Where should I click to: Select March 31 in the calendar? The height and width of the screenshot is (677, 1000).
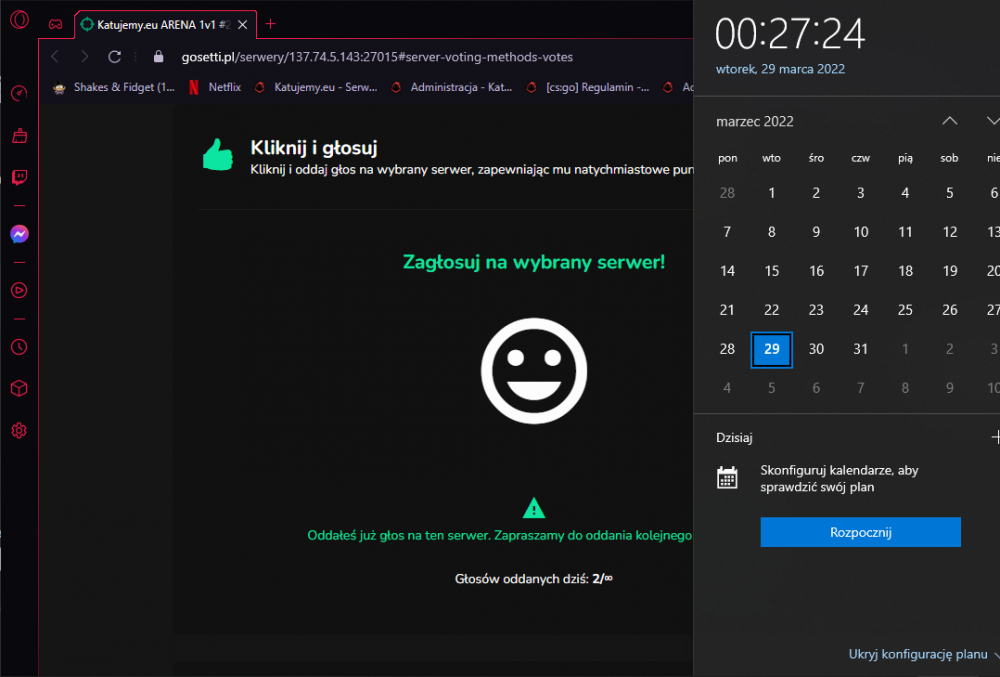[860, 349]
